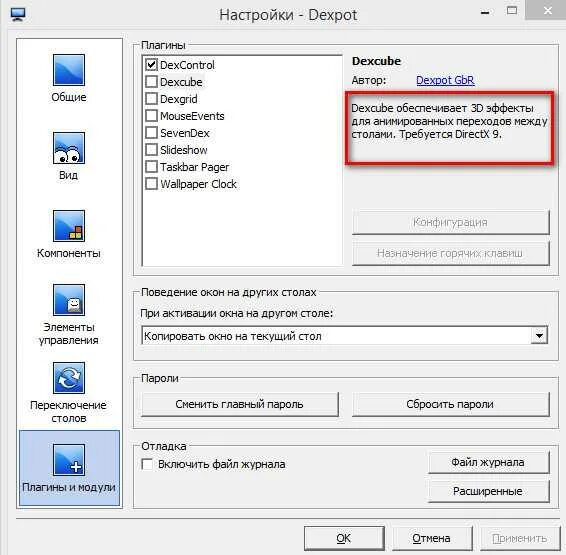This screenshot has width=566, height=555.
Task: Select the Slideshow plugin name
Action: click(x=184, y=150)
